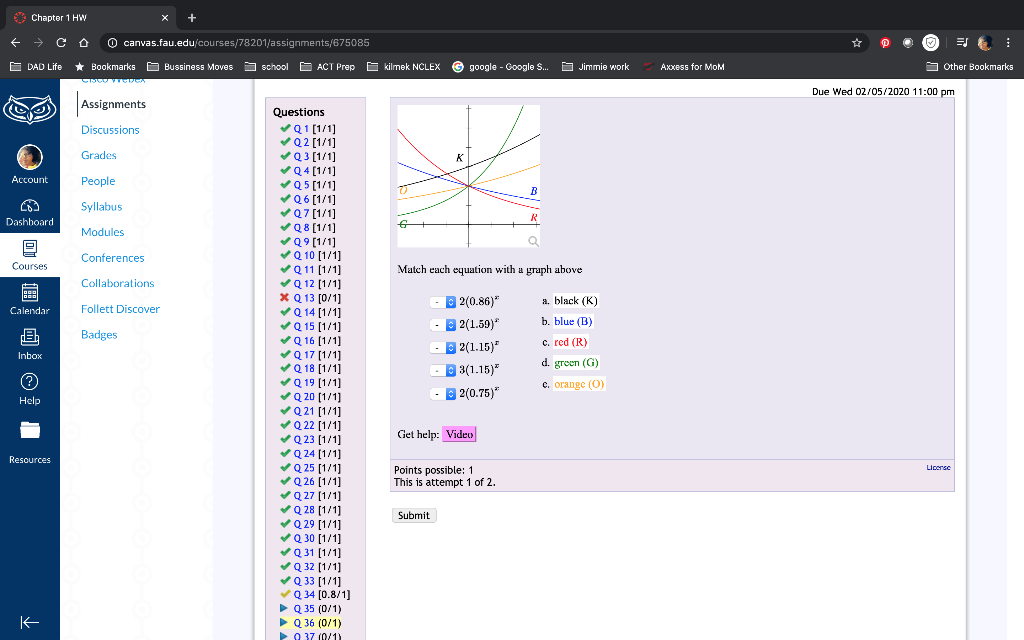Click the exponential graph image

click(468, 176)
